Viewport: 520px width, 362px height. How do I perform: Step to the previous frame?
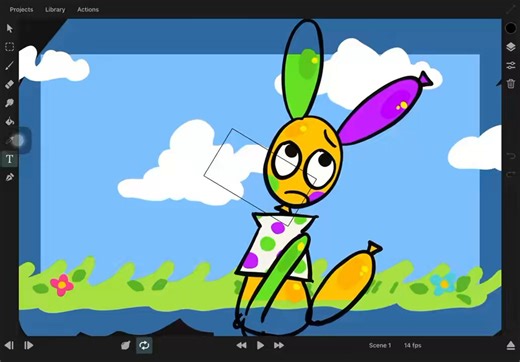click(x=9, y=345)
